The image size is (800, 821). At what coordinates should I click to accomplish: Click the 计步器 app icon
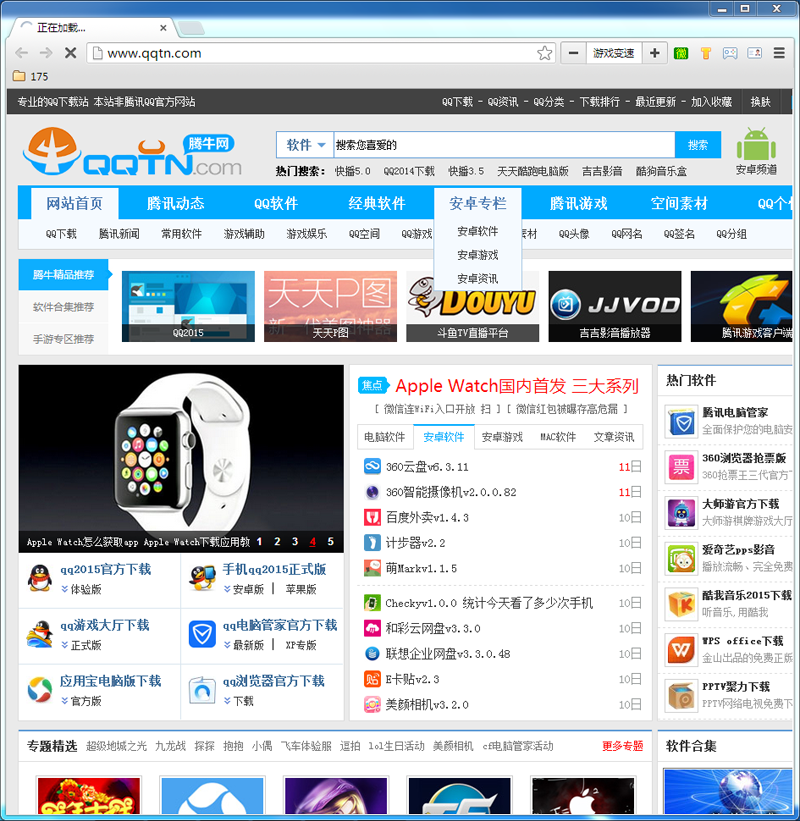tap(372, 542)
